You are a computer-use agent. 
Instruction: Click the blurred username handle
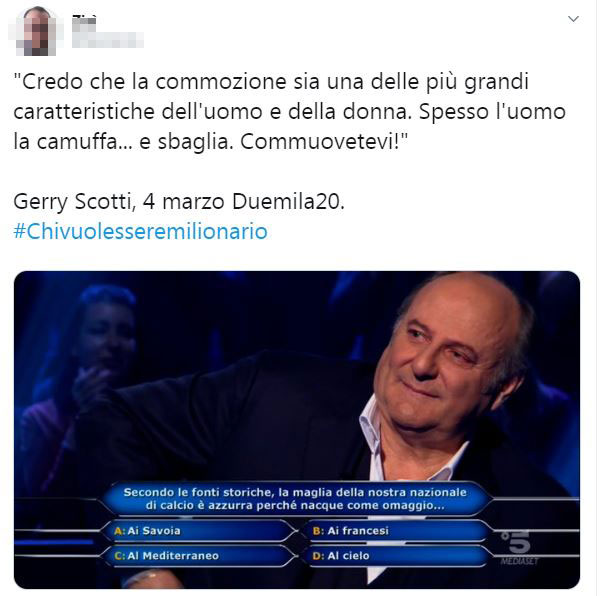pyautogui.click(x=108, y=40)
